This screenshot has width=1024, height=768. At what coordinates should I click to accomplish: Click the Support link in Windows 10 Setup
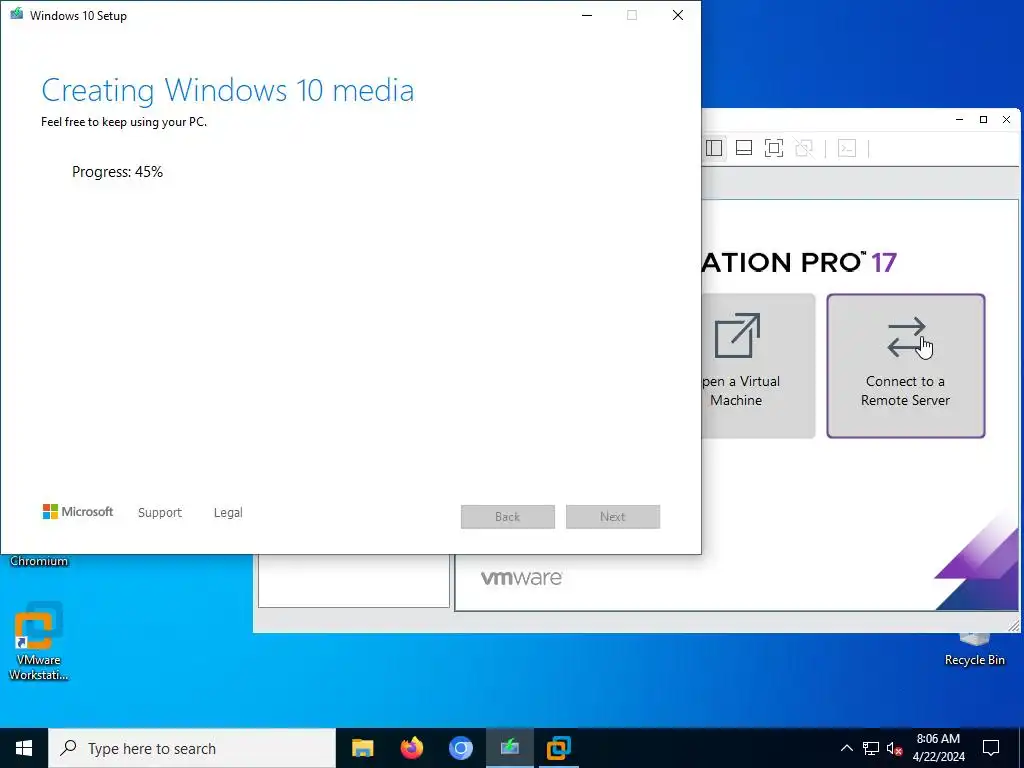(x=160, y=513)
